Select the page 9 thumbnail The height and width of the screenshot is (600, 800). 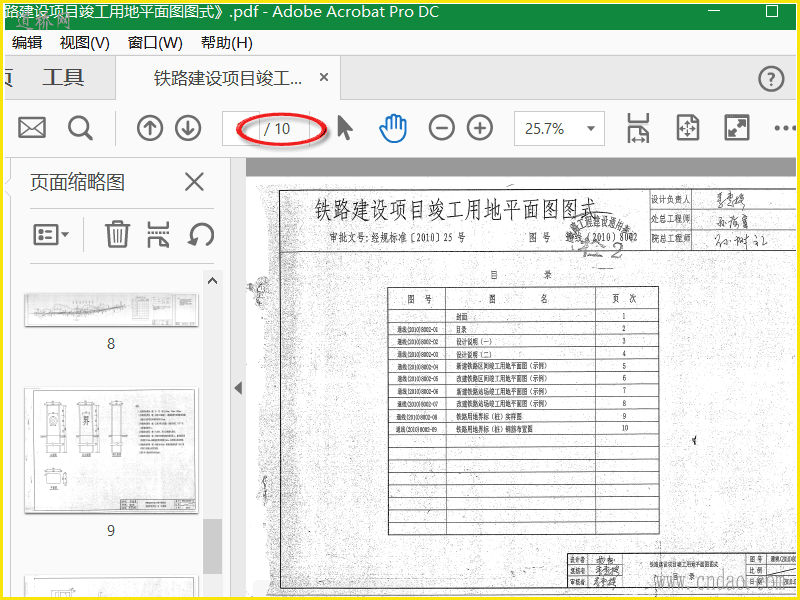pos(111,451)
